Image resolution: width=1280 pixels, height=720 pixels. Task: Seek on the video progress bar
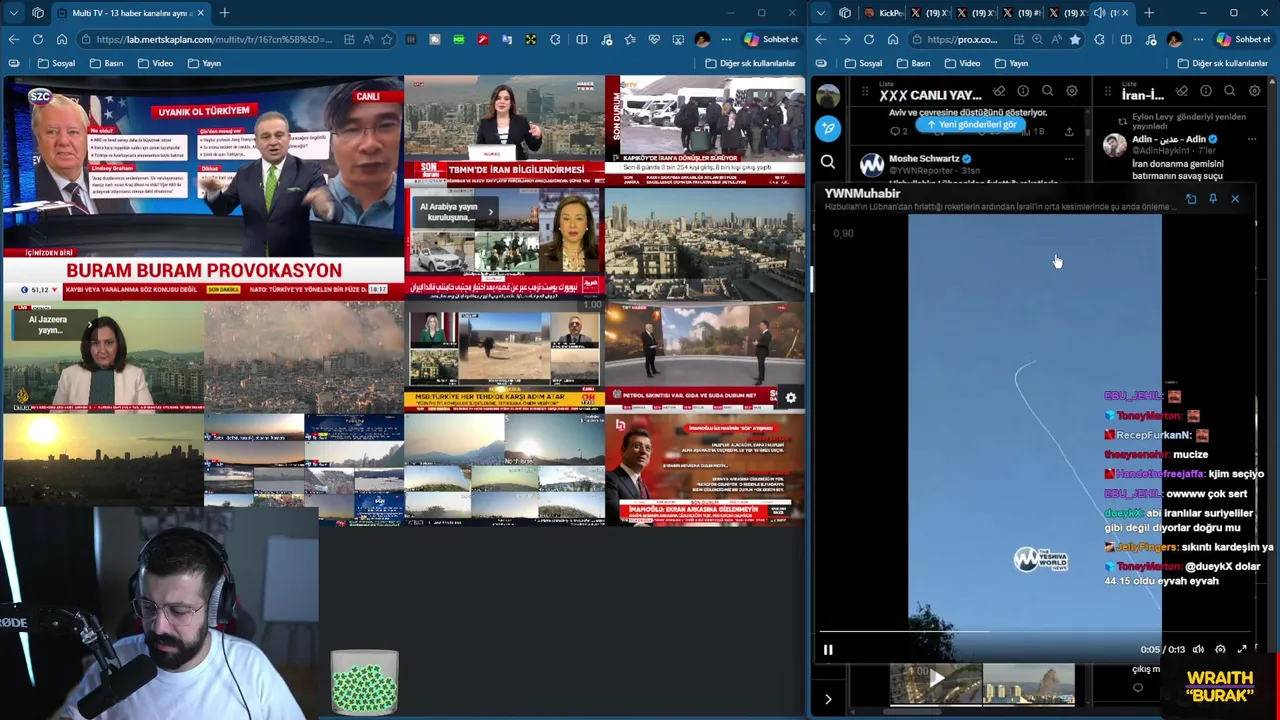tap(1037, 632)
